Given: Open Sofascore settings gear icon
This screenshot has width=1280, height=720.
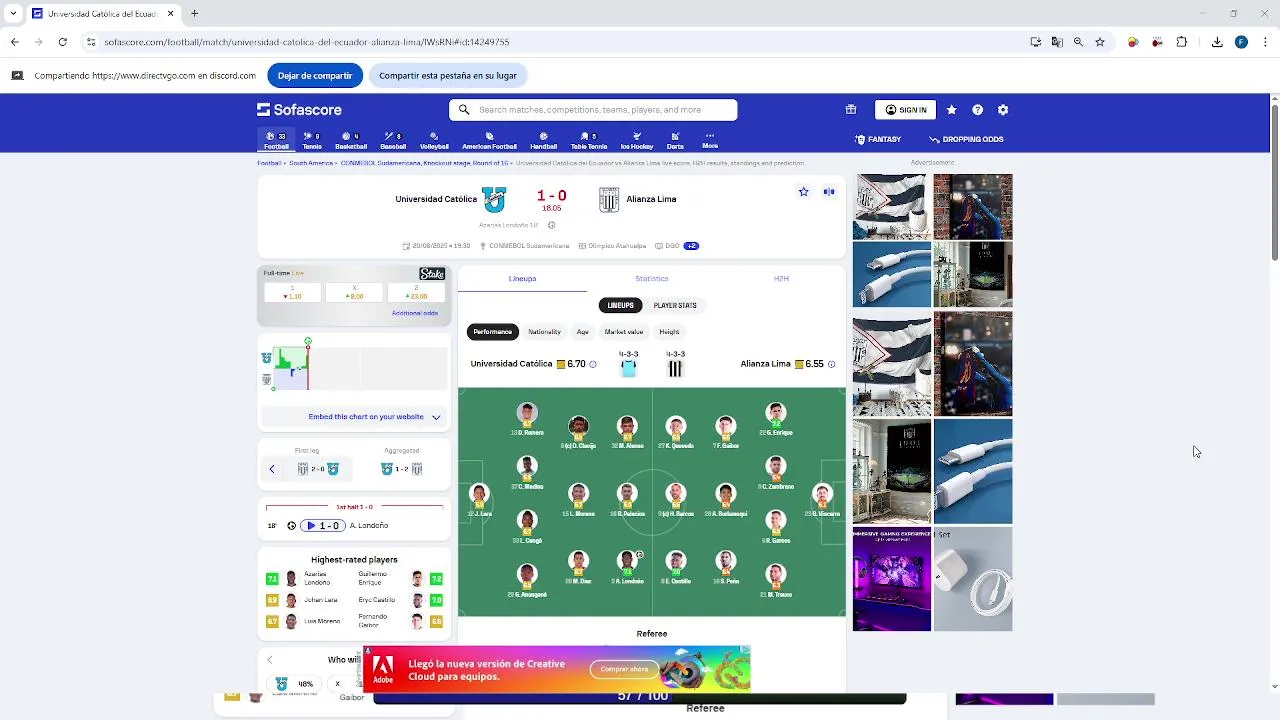Looking at the screenshot, I should pyautogui.click(x=1003, y=110).
